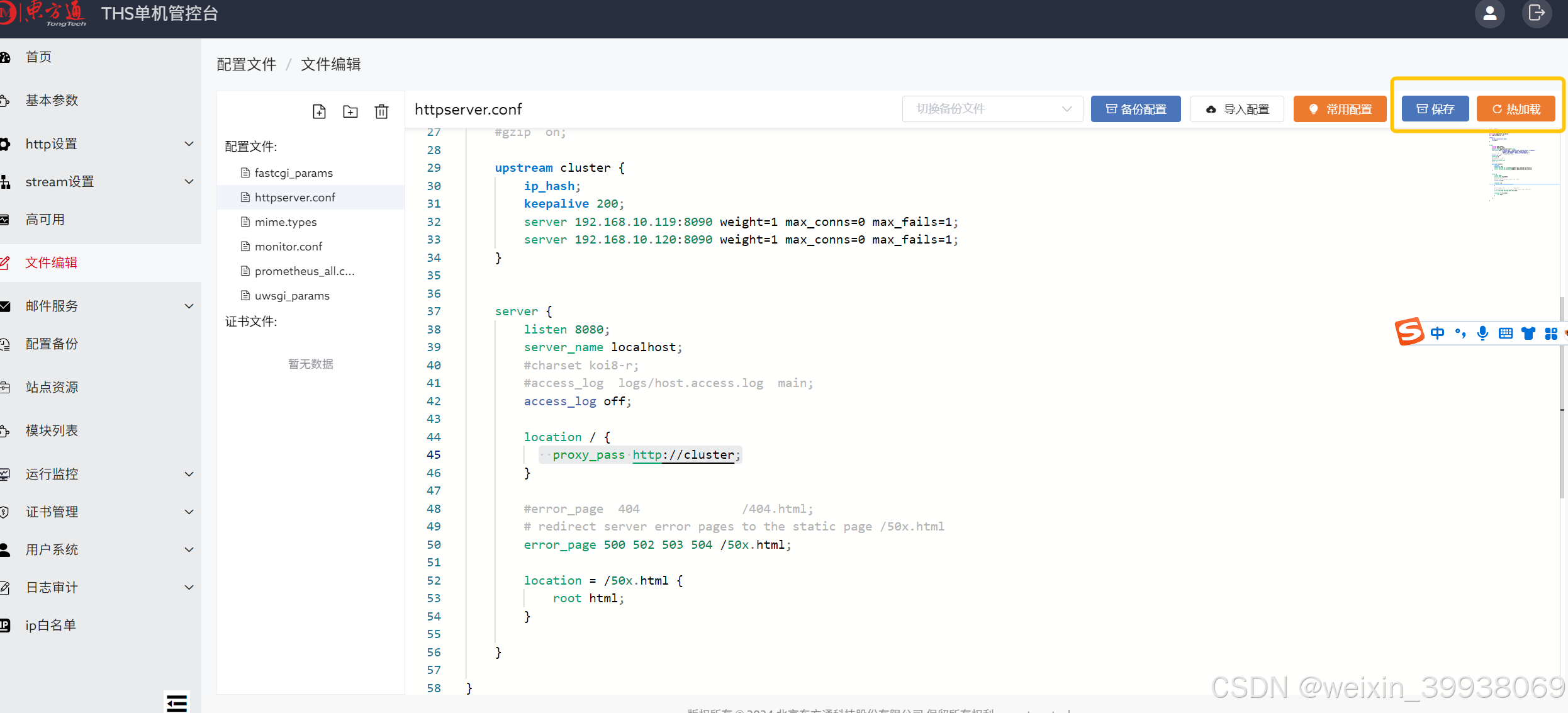Click the Sogou input method logo

pos(1409,332)
